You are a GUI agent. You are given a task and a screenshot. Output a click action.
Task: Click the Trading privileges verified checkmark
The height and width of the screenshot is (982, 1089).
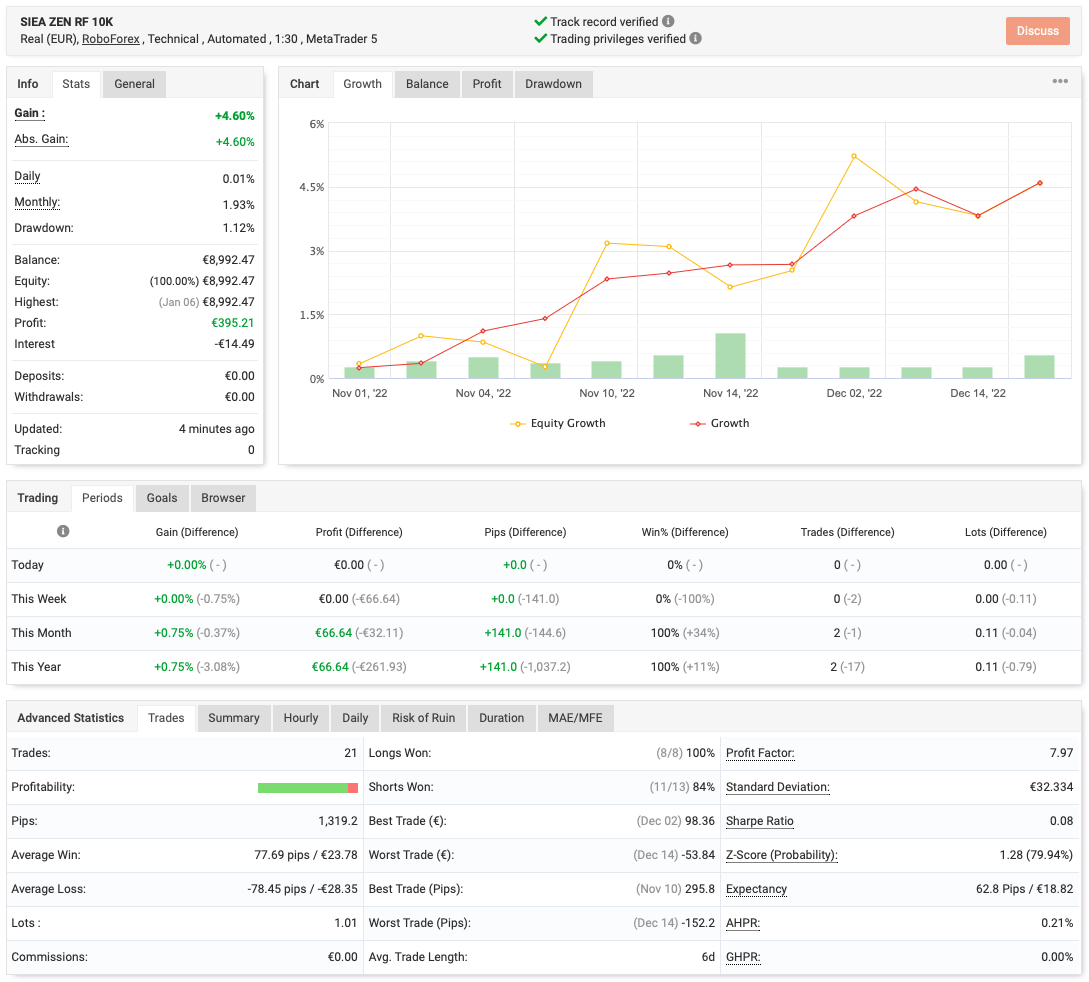(x=540, y=39)
